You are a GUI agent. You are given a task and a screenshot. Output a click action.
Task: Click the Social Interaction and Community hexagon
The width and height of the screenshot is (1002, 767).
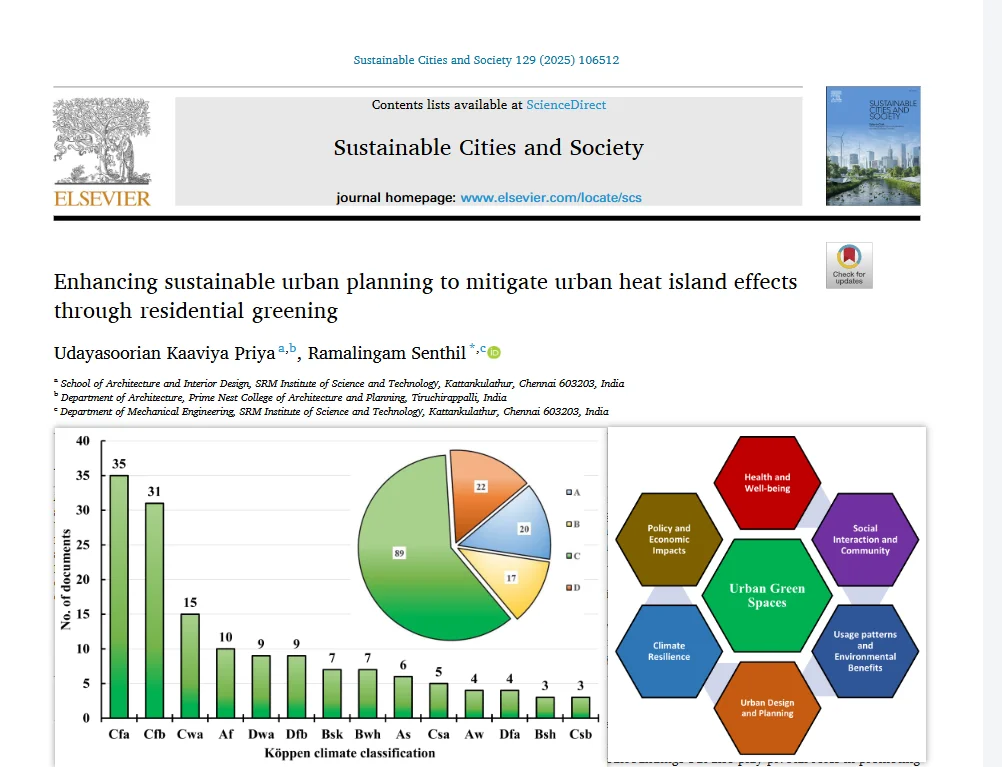tap(865, 539)
